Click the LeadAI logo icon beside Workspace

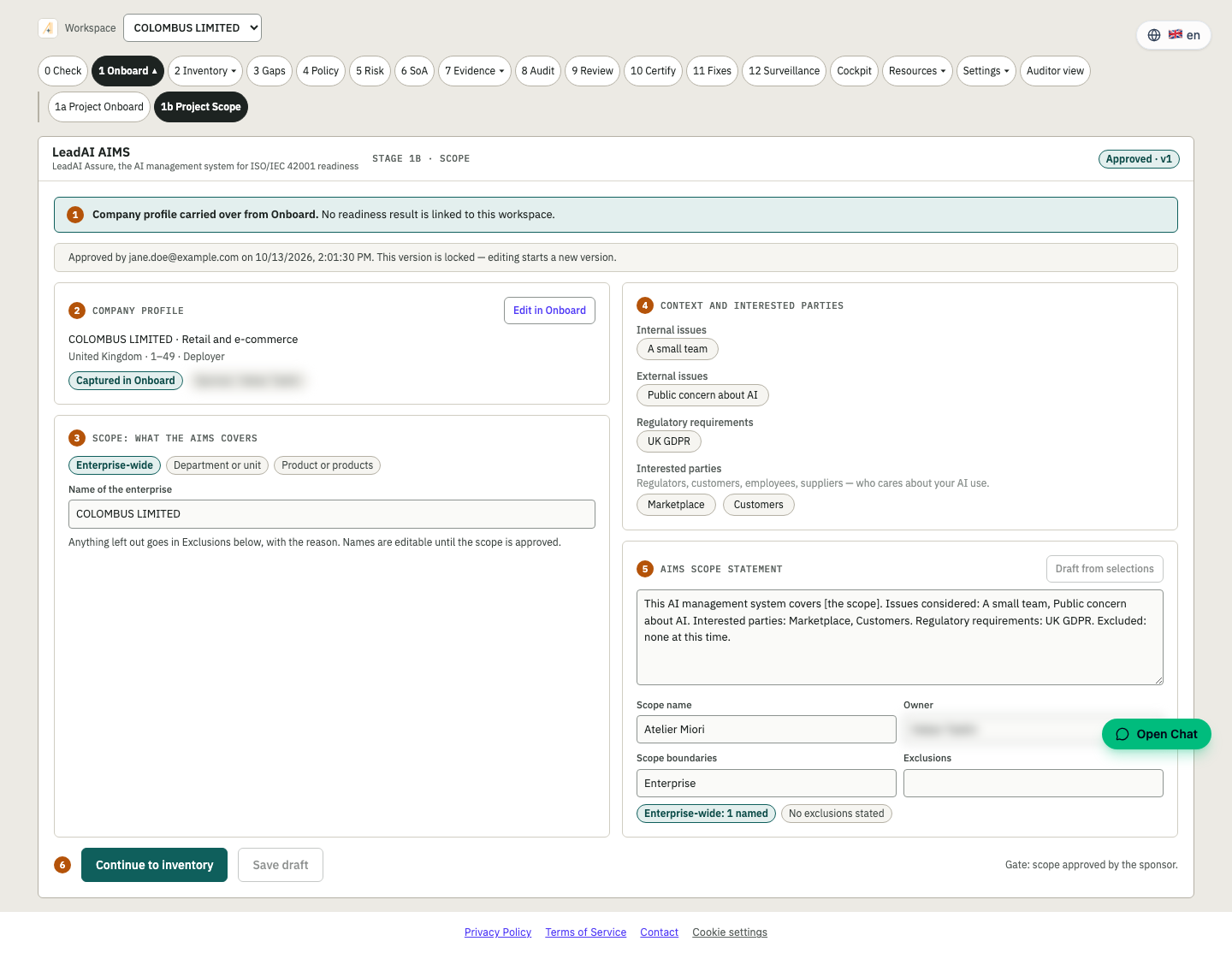click(x=48, y=28)
